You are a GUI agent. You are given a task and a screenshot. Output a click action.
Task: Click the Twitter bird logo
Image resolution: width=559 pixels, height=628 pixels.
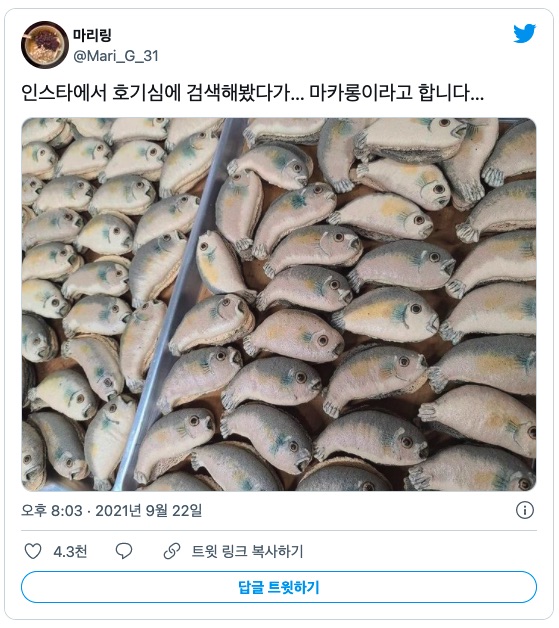(x=525, y=34)
